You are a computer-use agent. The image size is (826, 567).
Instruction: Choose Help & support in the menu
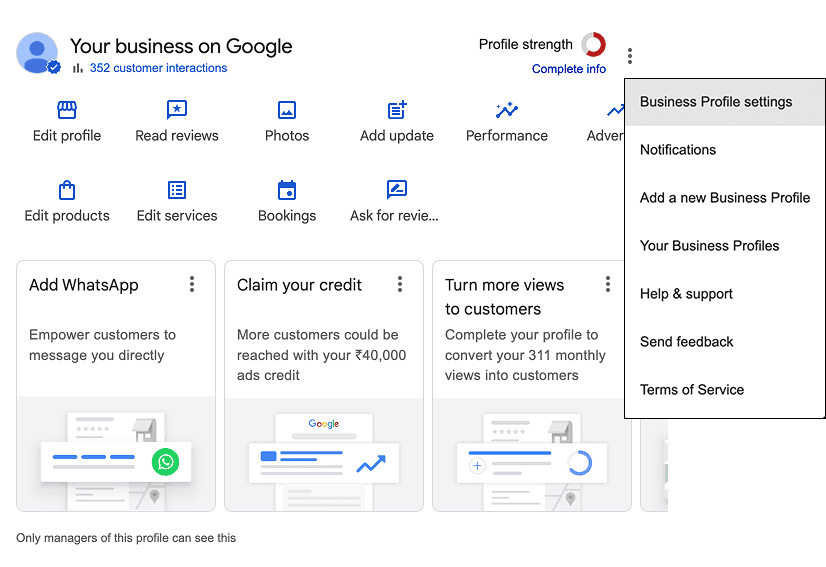tap(725, 294)
